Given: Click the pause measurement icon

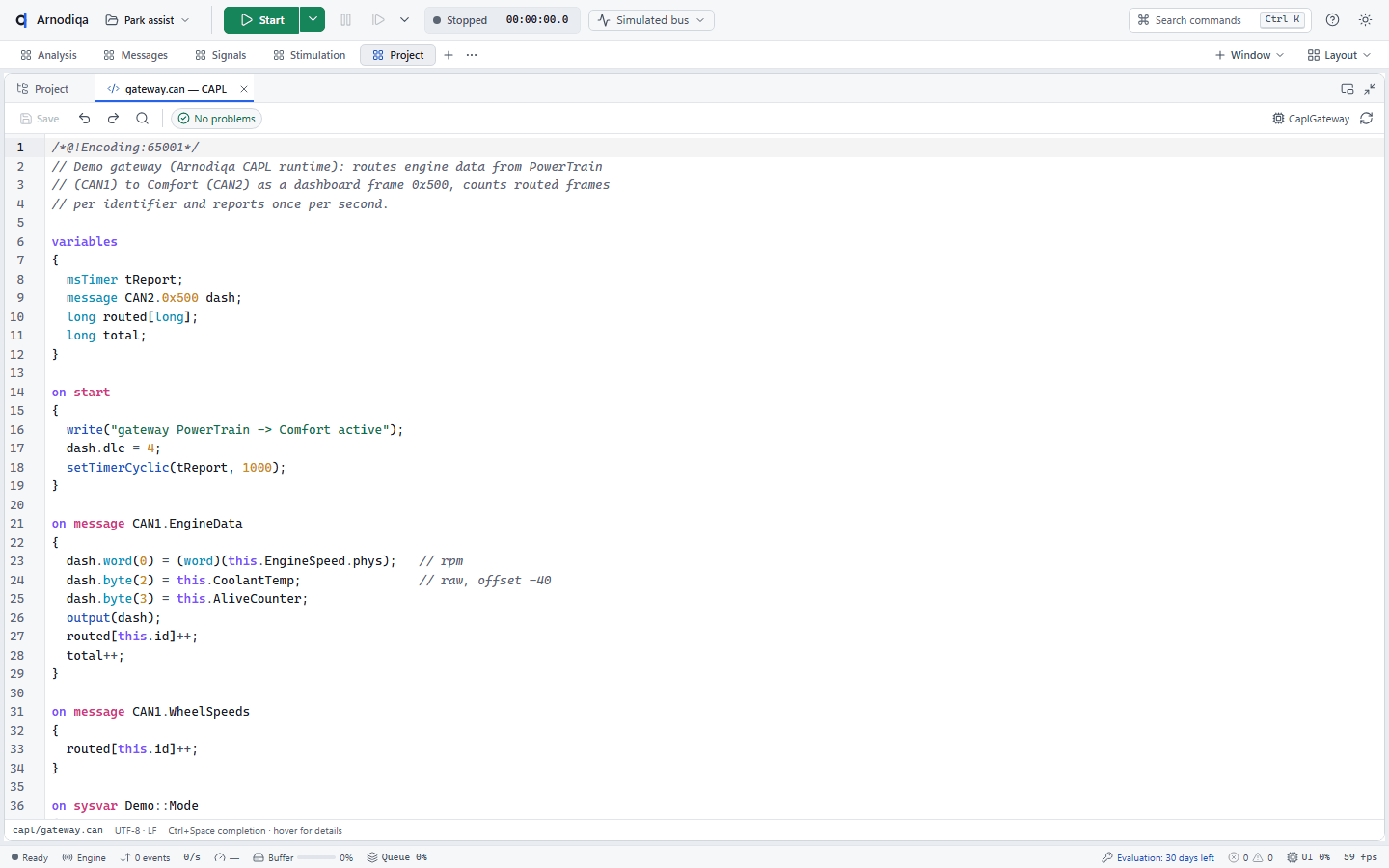Looking at the screenshot, I should coord(346,20).
